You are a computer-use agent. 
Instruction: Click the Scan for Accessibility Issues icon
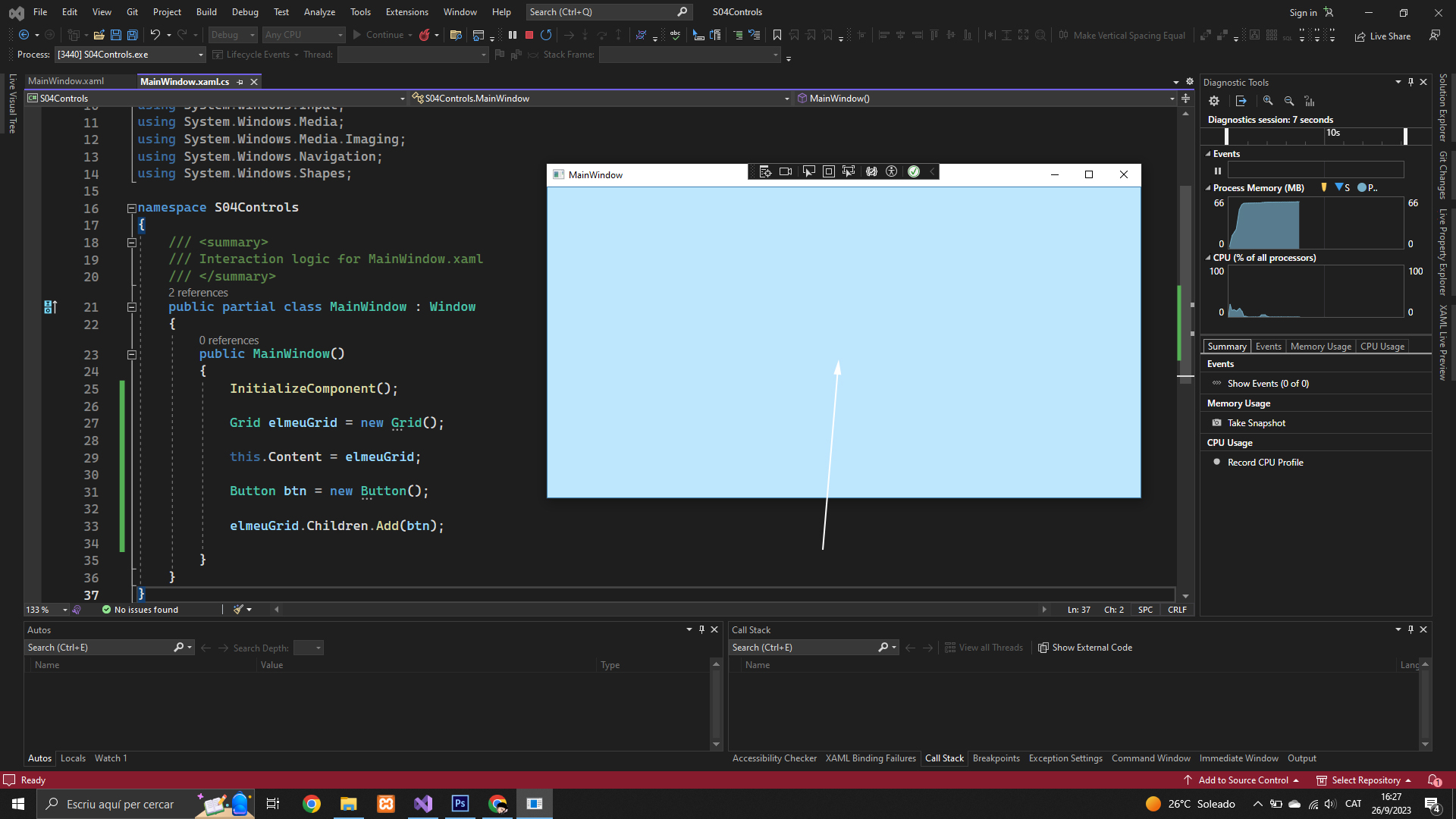892,172
